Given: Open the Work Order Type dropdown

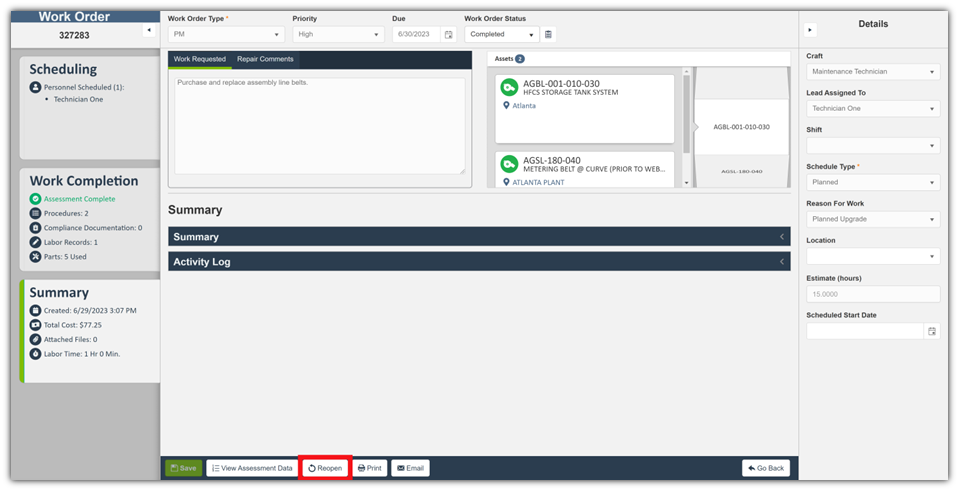Looking at the screenshot, I should pyautogui.click(x=226, y=35).
